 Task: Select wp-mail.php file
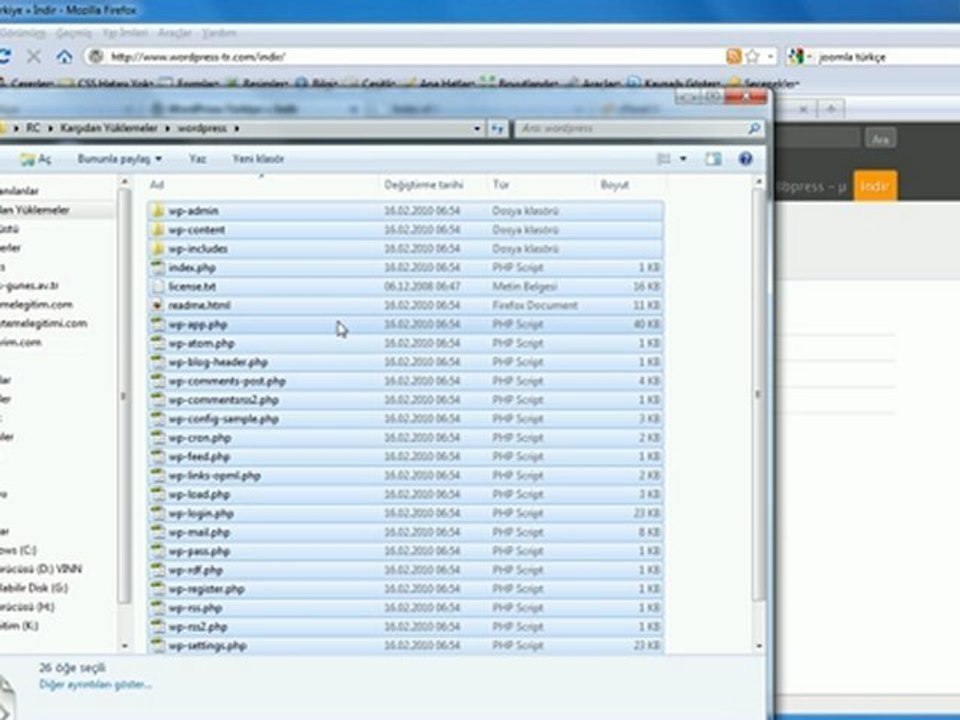pyautogui.click(x=405, y=533)
